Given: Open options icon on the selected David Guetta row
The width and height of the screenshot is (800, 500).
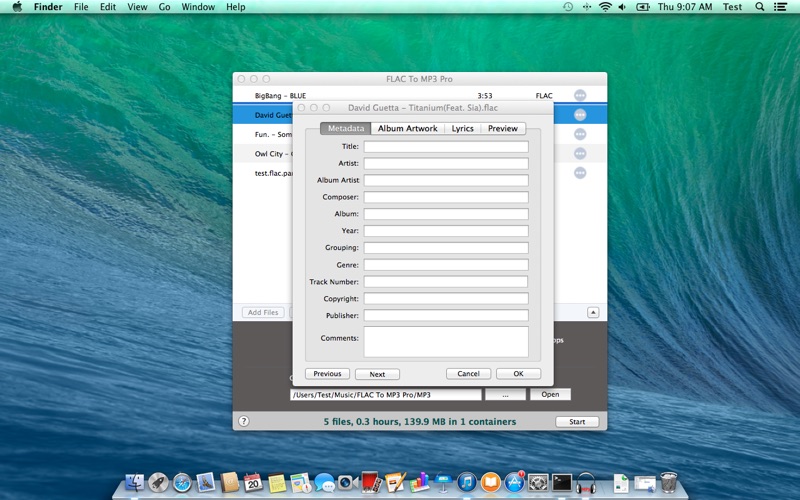Looking at the screenshot, I should (x=580, y=115).
